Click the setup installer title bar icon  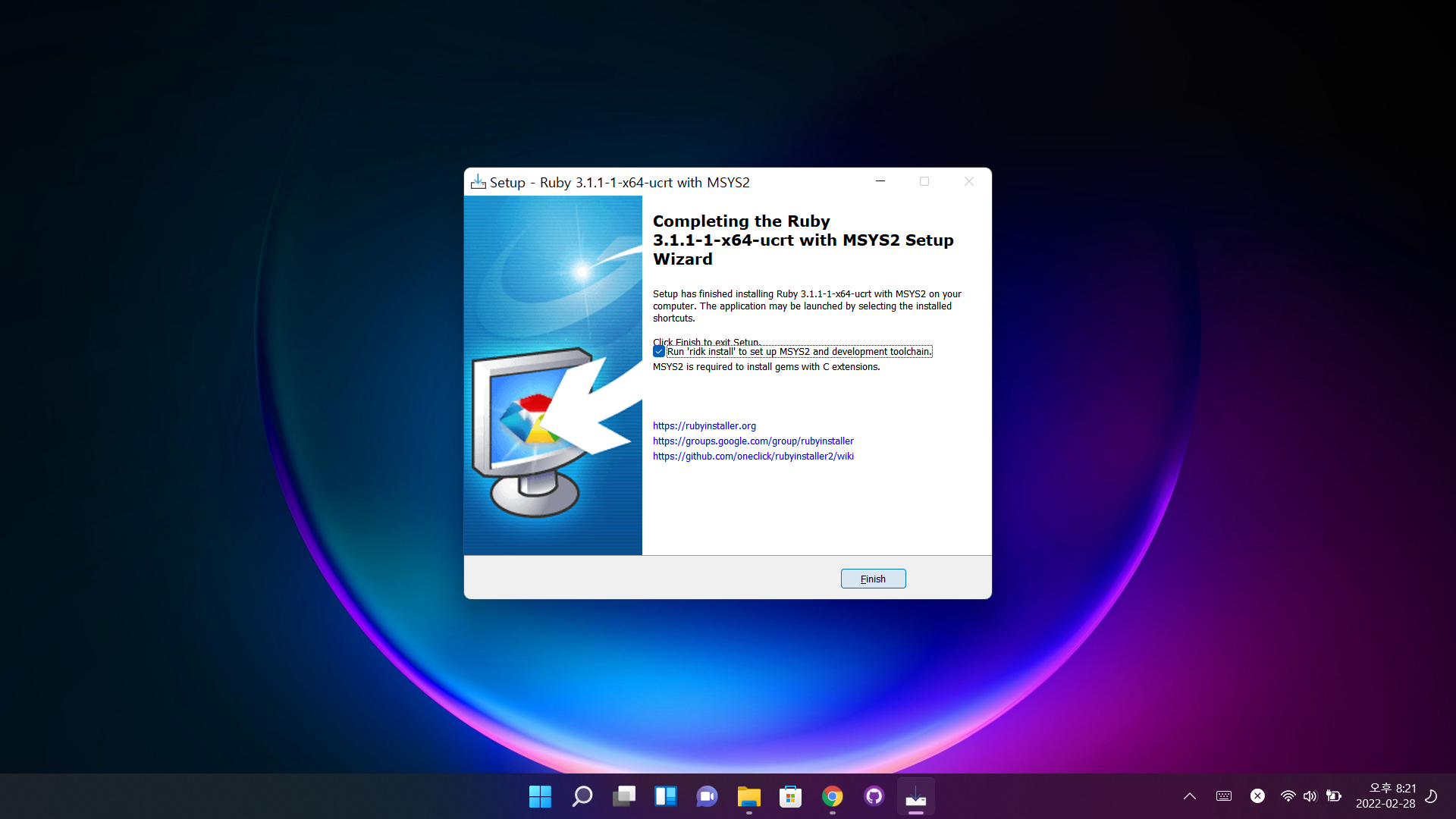point(478,182)
